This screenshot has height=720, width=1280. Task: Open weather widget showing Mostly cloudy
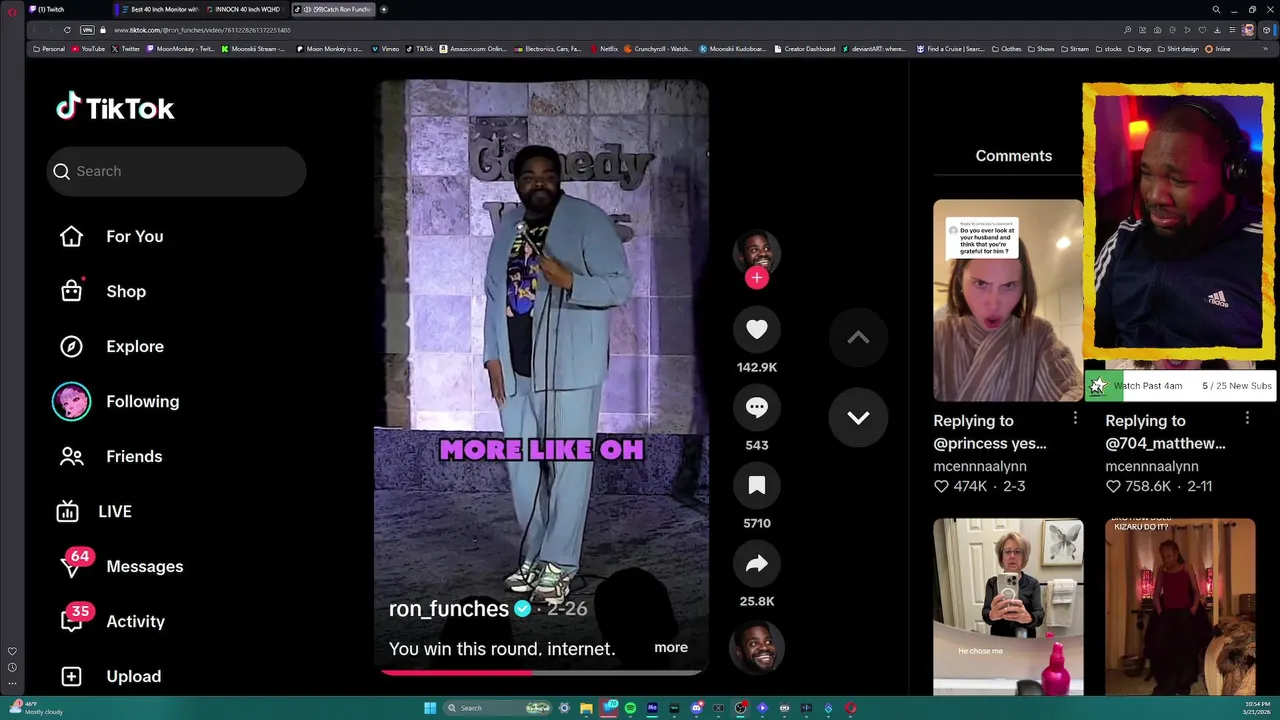coord(38,708)
